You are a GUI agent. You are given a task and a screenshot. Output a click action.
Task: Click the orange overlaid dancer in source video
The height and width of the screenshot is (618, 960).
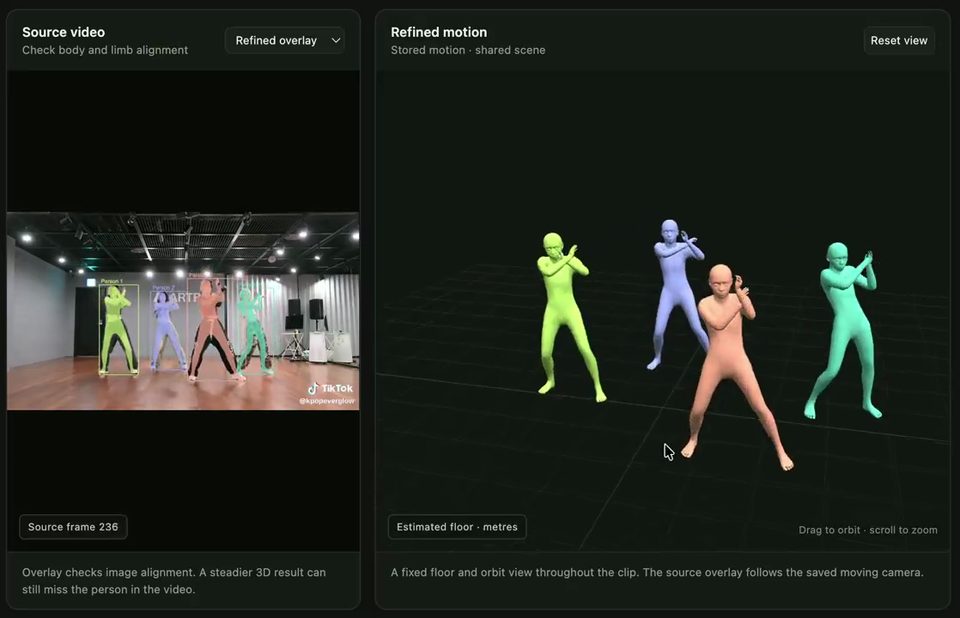[211, 331]
